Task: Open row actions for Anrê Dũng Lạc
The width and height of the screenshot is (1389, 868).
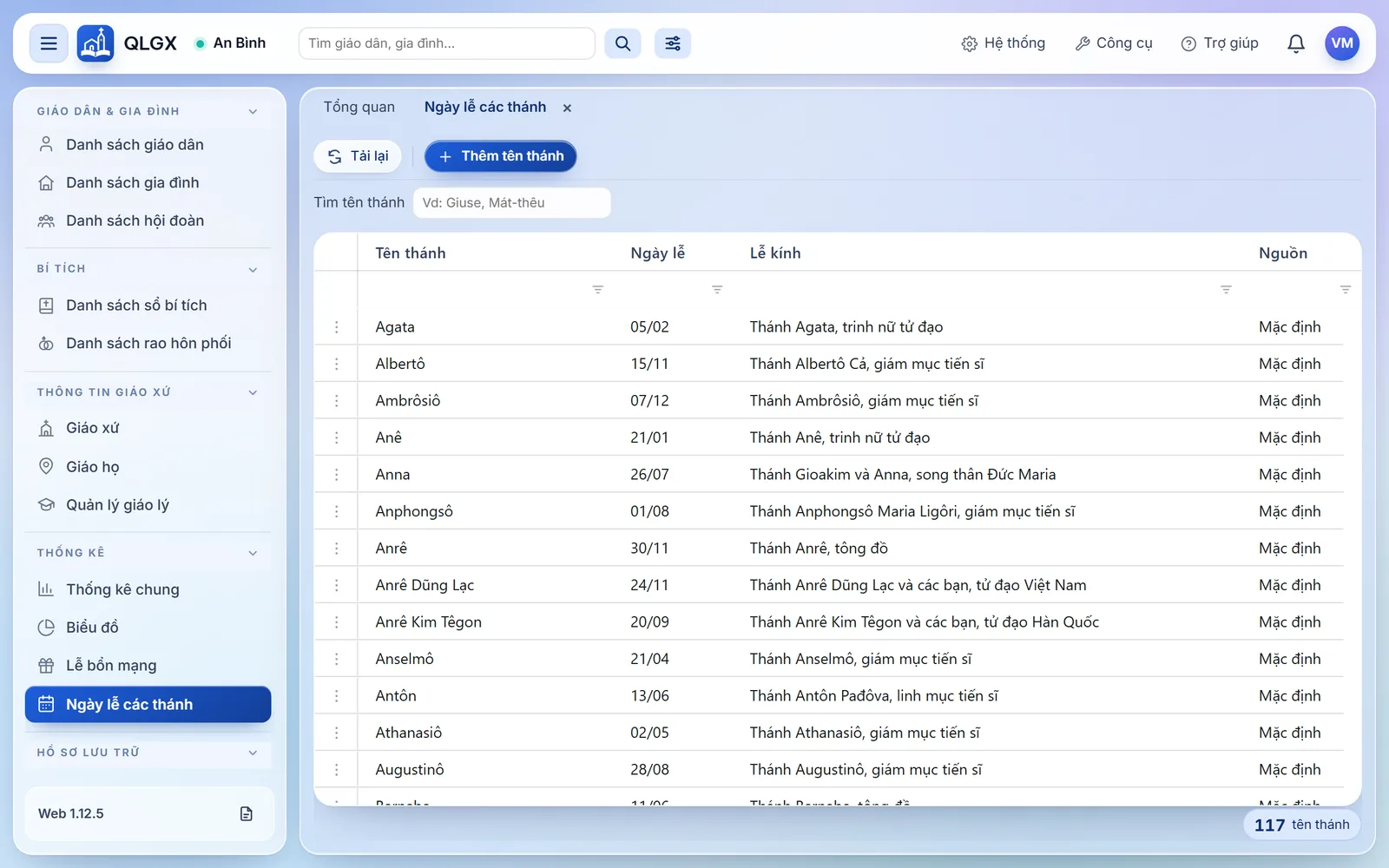Action: (337, 585)
